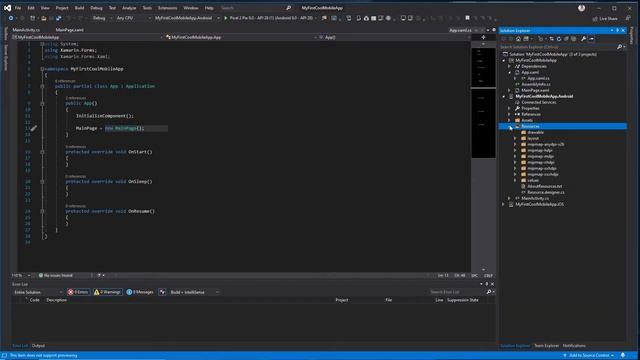The height and width of the screenshot is (360, 640).
Task: Toggle the Error List build filter icon
Action: click(162, 292)
